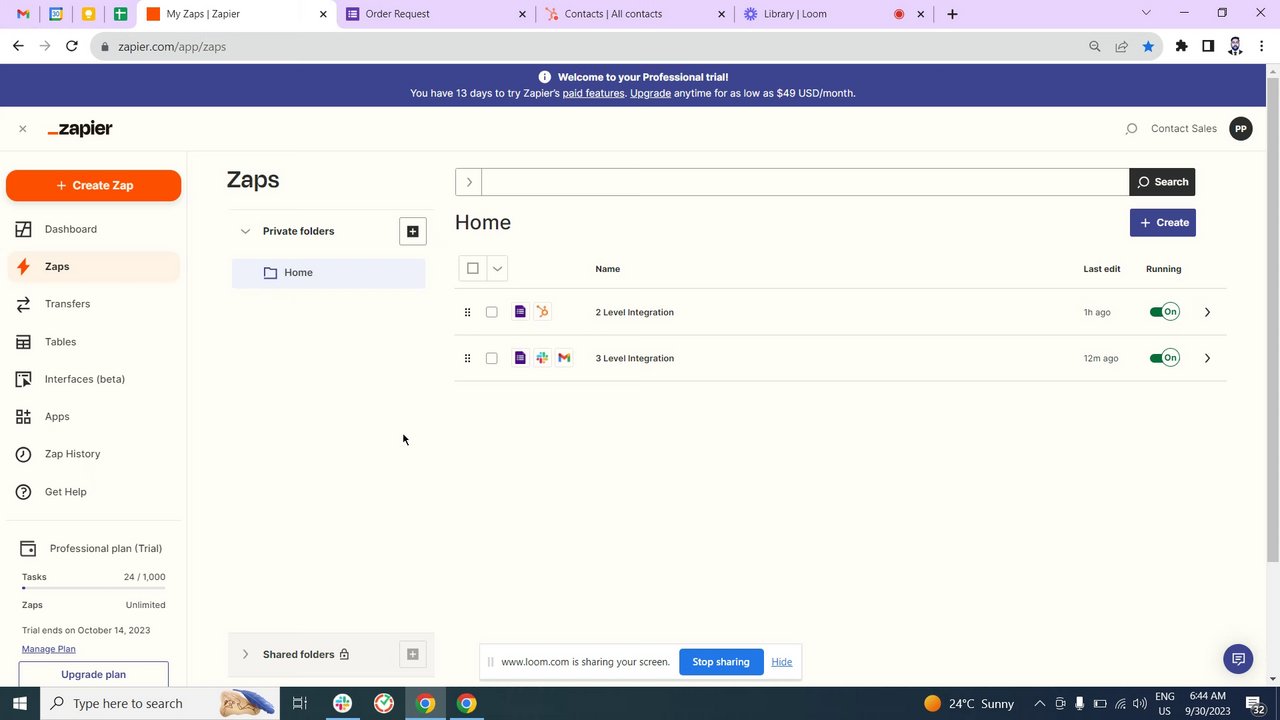Switch to the Order Request tab

(x=434, y=14)
